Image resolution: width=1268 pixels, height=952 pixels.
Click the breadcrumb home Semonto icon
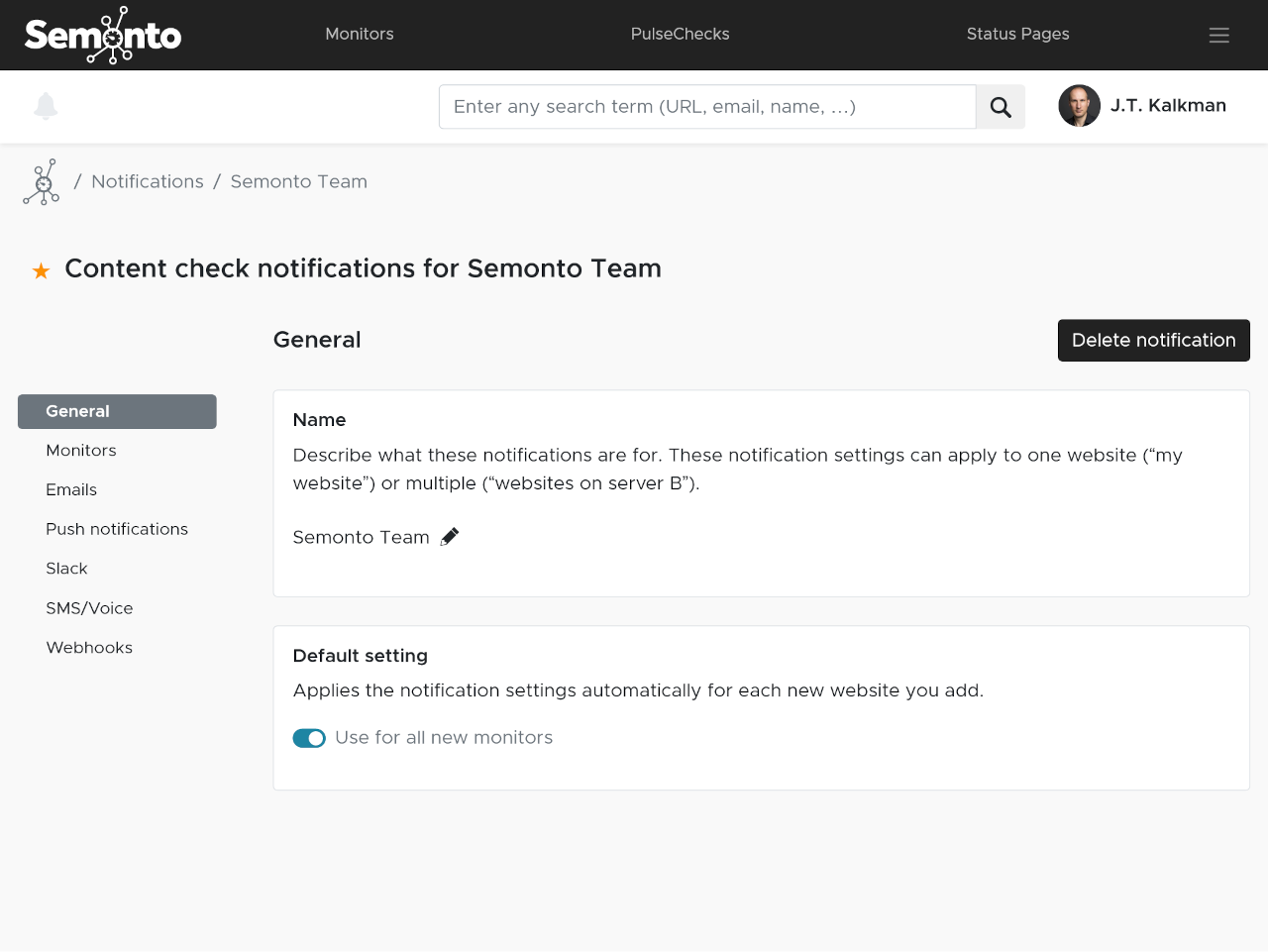[42, 182]
